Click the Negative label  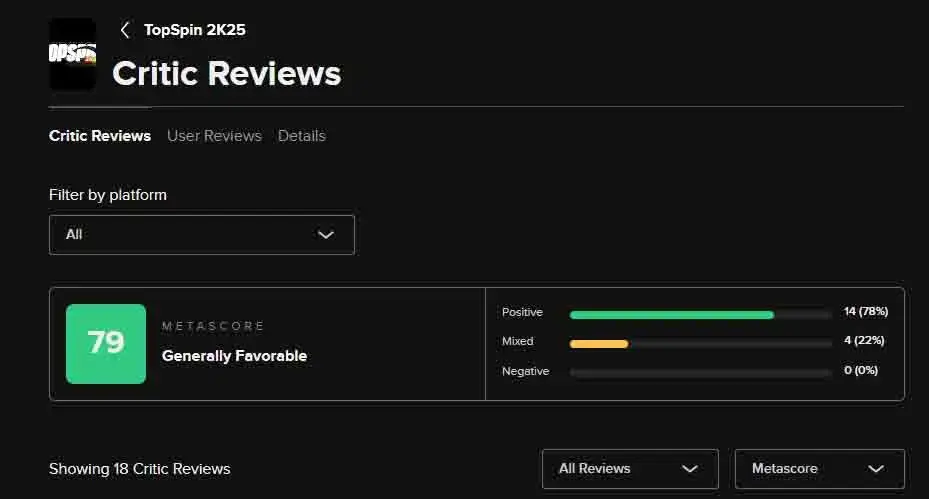[526, 371]
